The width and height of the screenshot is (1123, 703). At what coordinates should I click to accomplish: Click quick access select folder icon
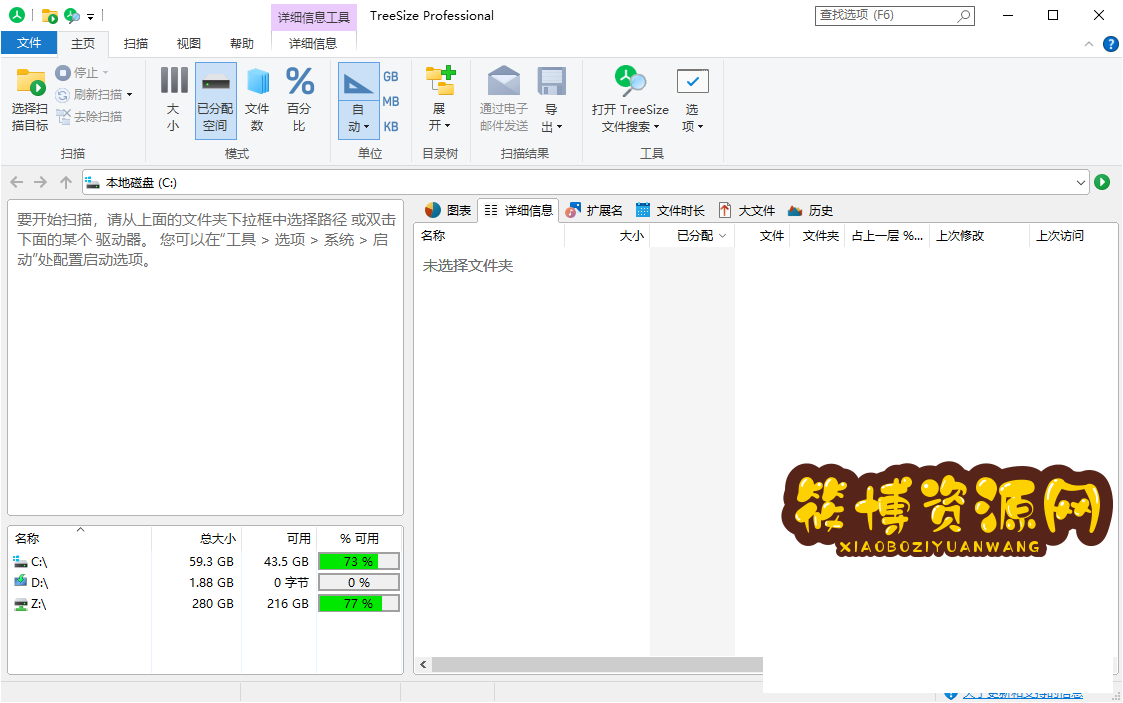pyautogui.click(x=49, y=16)
